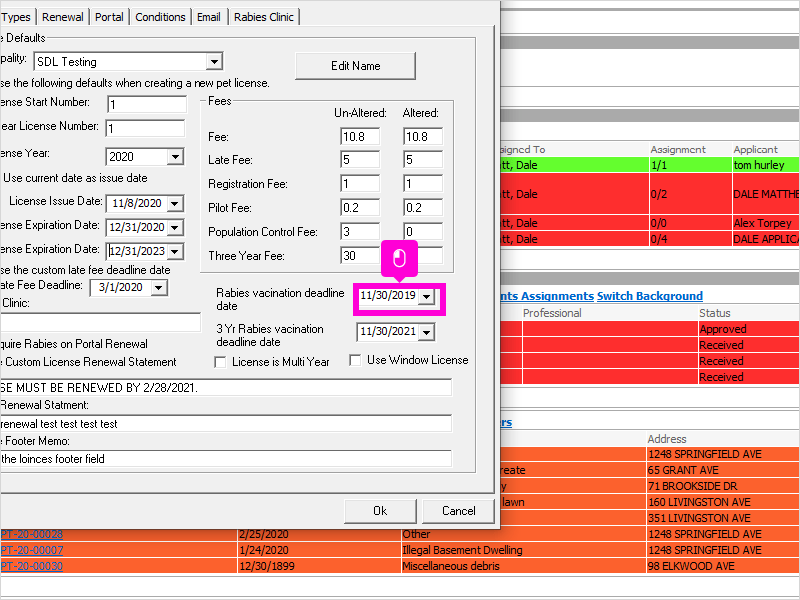This screenshot has height=600, width=800.
Task: Edit Altered Pilot Fee field
Action: tap(423, 207)
